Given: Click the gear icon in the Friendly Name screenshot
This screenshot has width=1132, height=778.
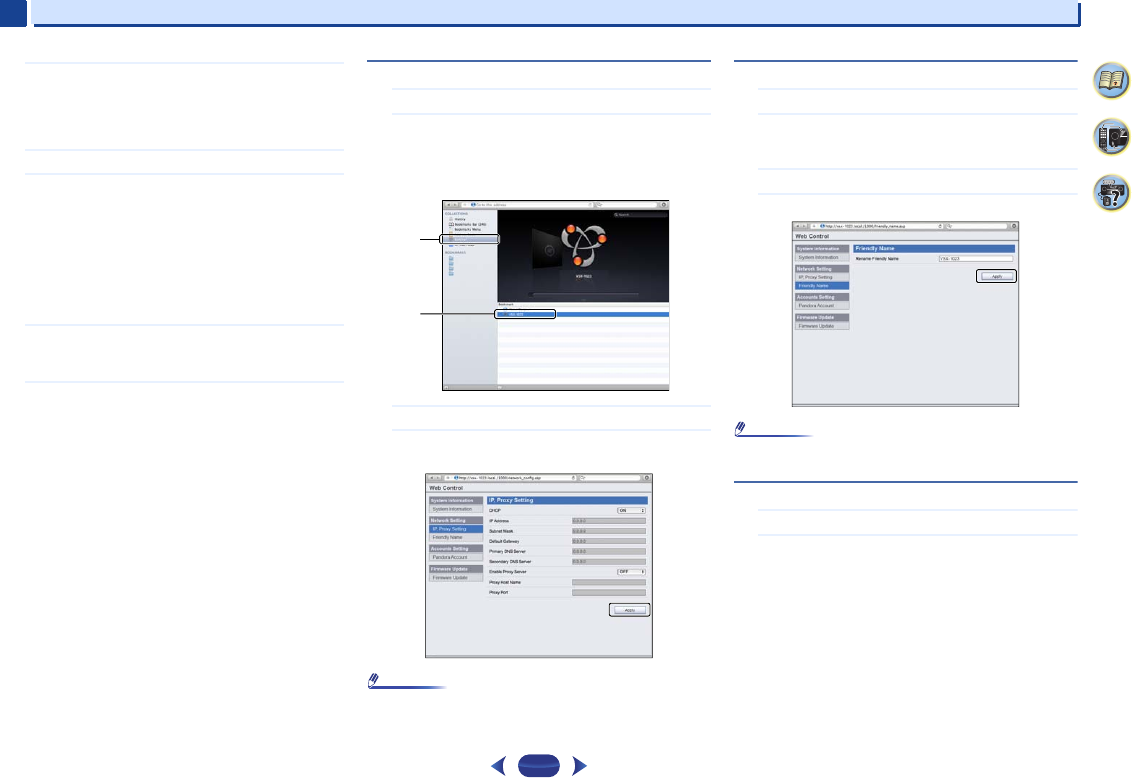Looking at the screenshot, I should (1014, 226).
